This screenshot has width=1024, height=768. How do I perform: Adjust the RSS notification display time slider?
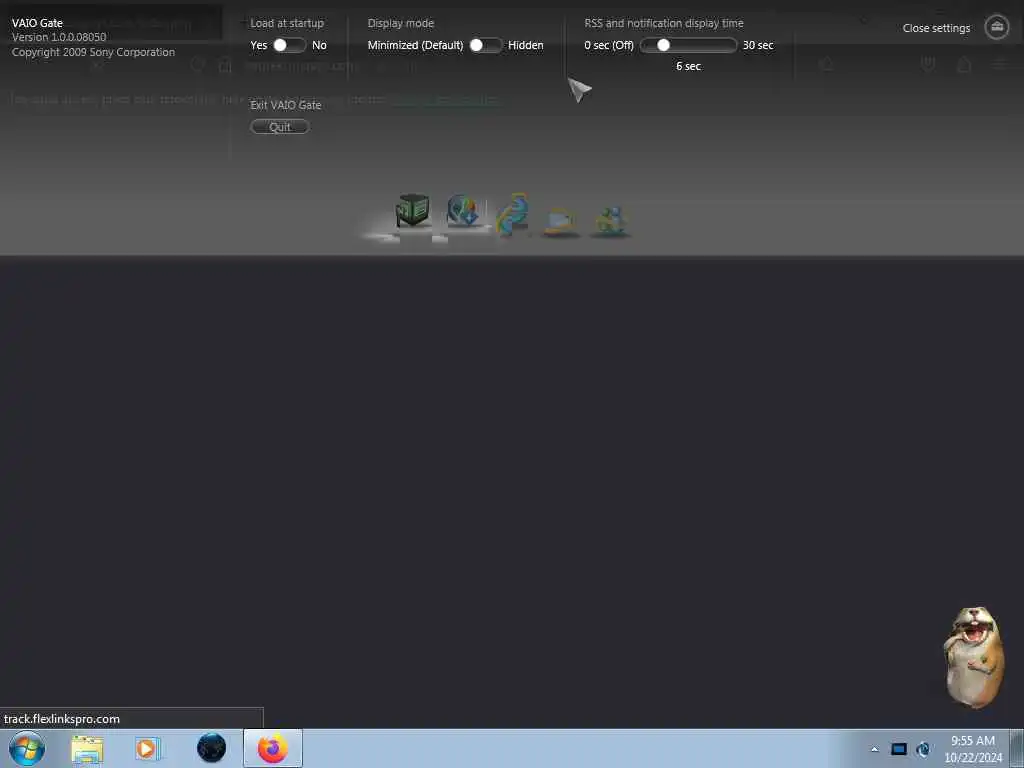[688, 45]
